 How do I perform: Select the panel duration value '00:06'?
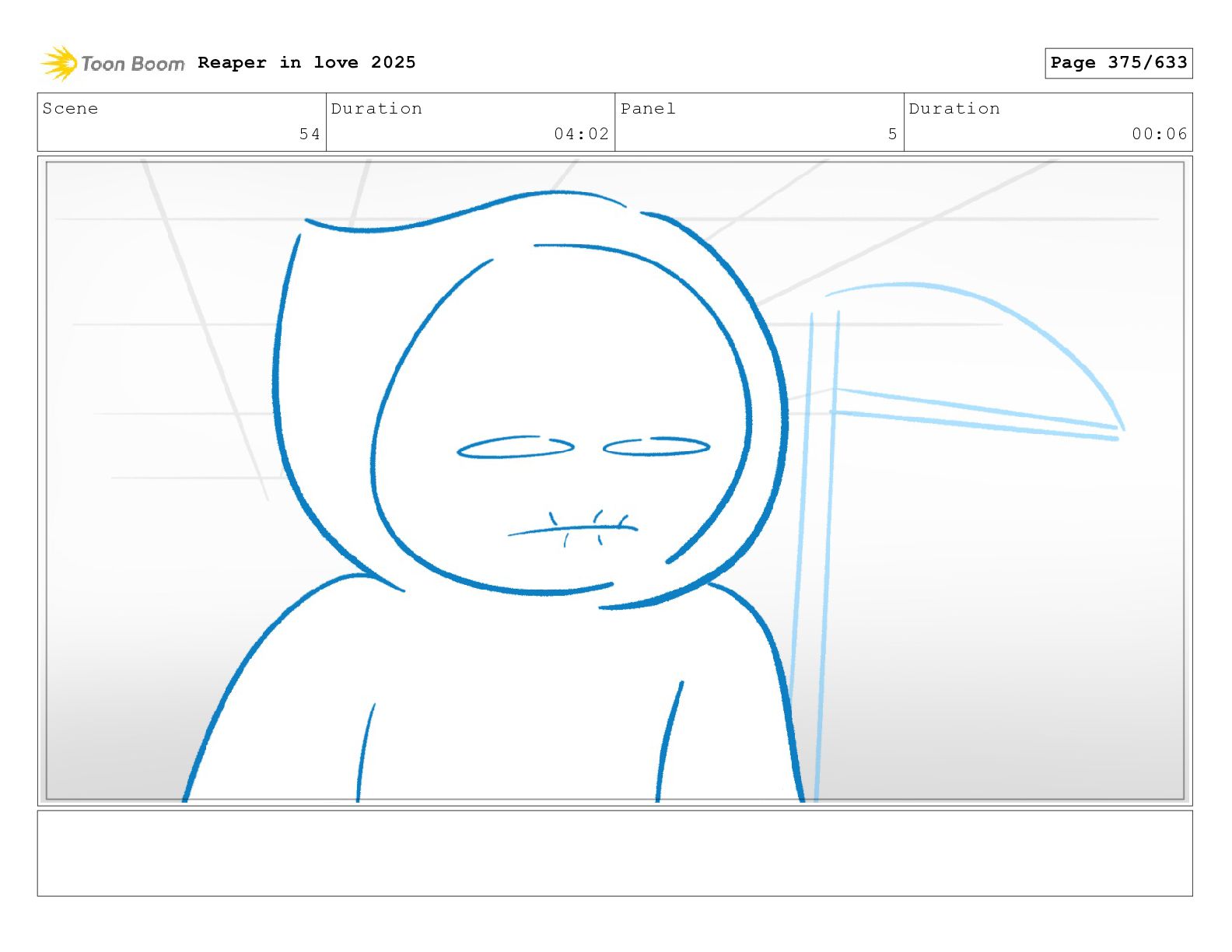tap(1160, 134)
